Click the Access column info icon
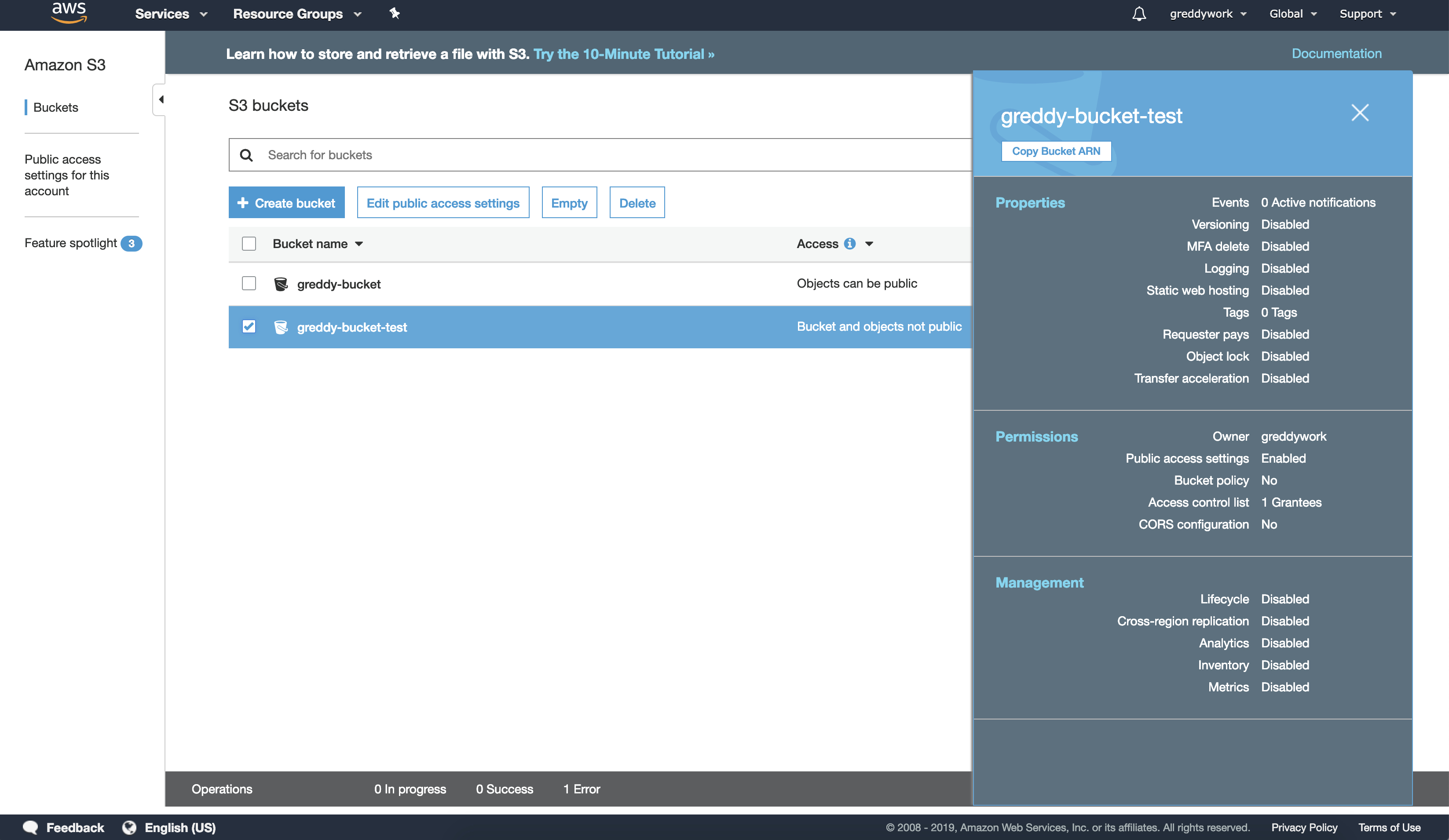This screenshot has width=1449, height=840. pyautogui.click(x=849, y=244)
